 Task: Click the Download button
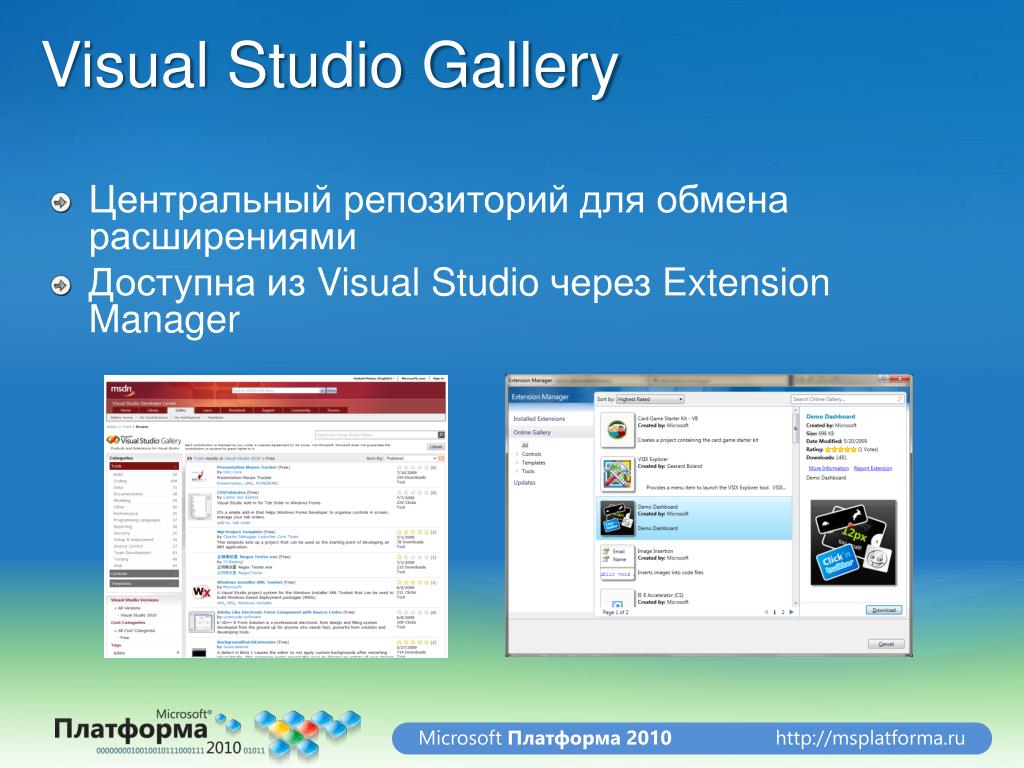coord(884,610)
